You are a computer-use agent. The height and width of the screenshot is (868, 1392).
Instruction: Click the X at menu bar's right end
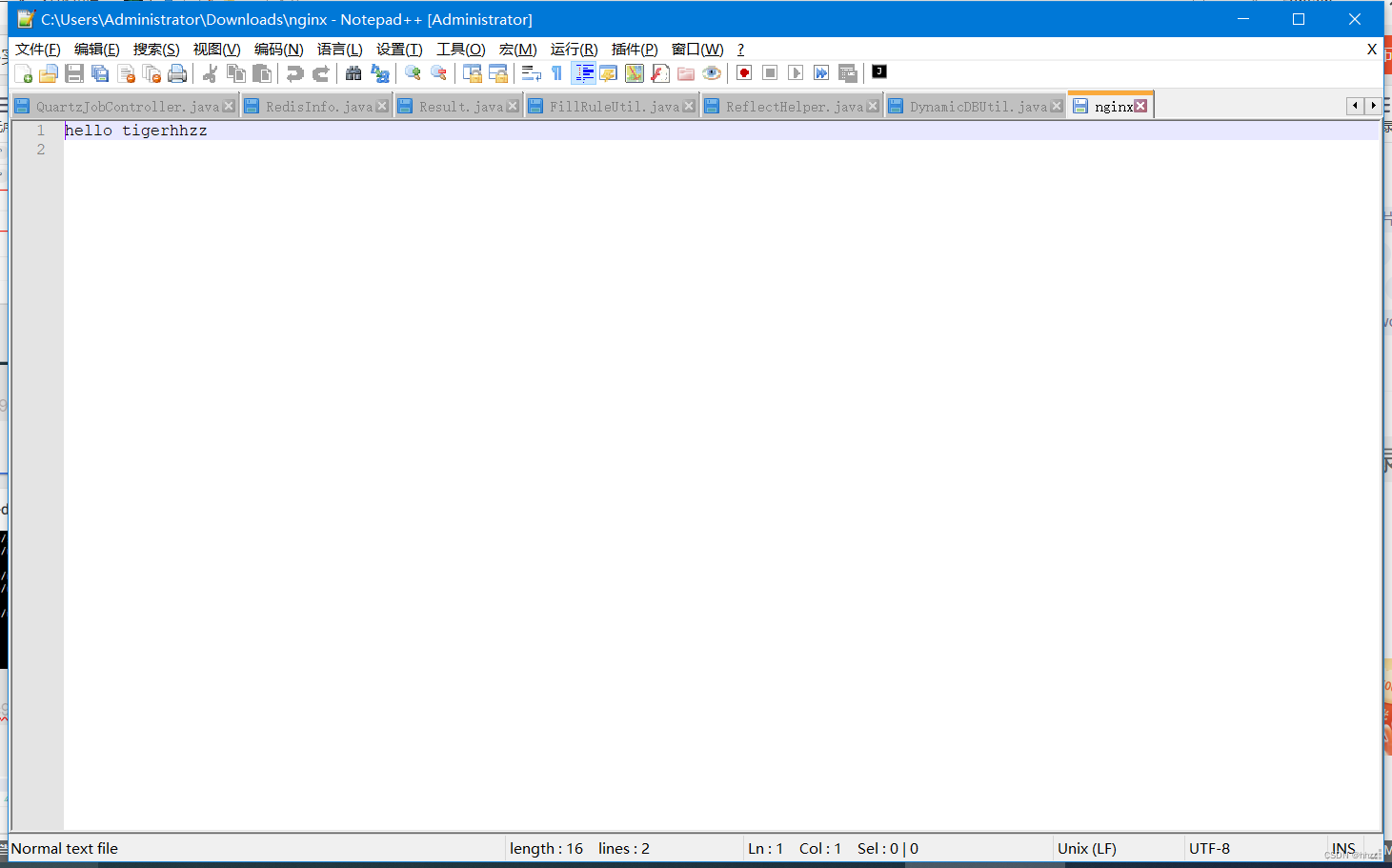(1372, 50)
